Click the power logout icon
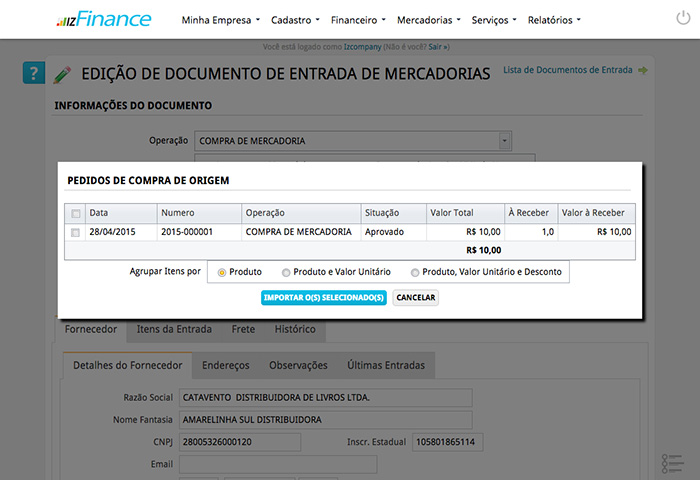Viewport: 700px width, 480px height. 682,18
